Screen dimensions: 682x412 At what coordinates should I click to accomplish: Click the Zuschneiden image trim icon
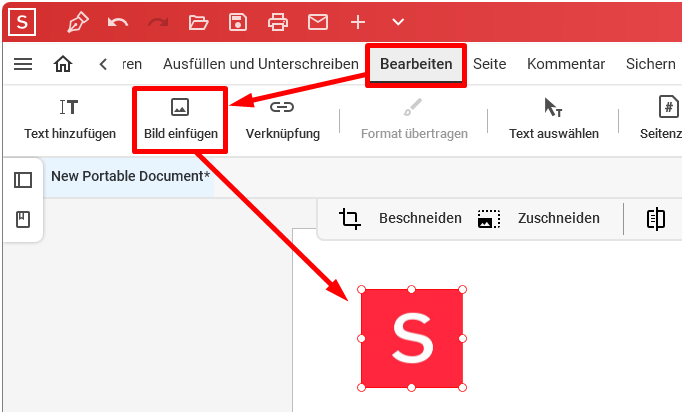click(x=488, y=218)
